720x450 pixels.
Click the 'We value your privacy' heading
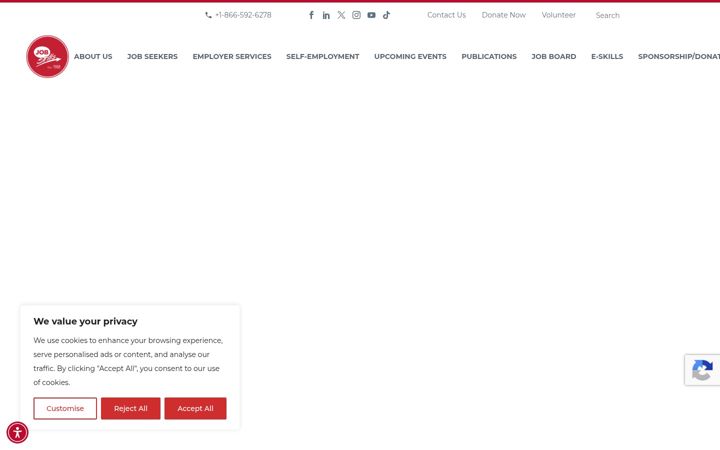click(x=85, y=321)
